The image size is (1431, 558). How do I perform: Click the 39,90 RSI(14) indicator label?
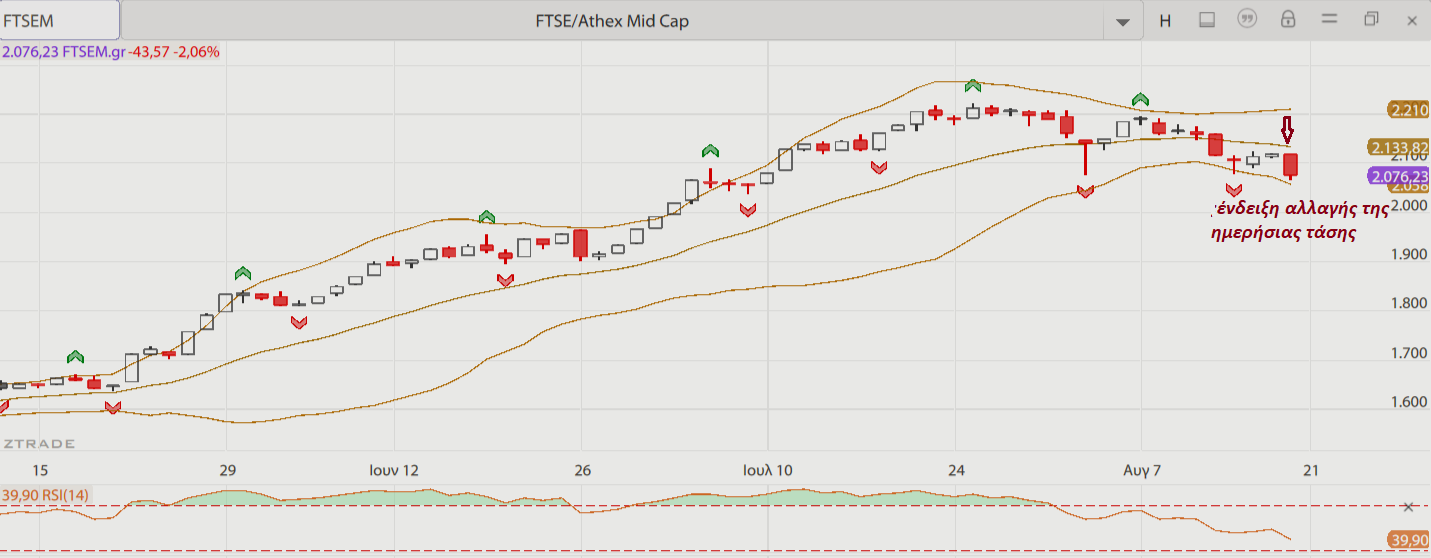[x=45, y=494]
